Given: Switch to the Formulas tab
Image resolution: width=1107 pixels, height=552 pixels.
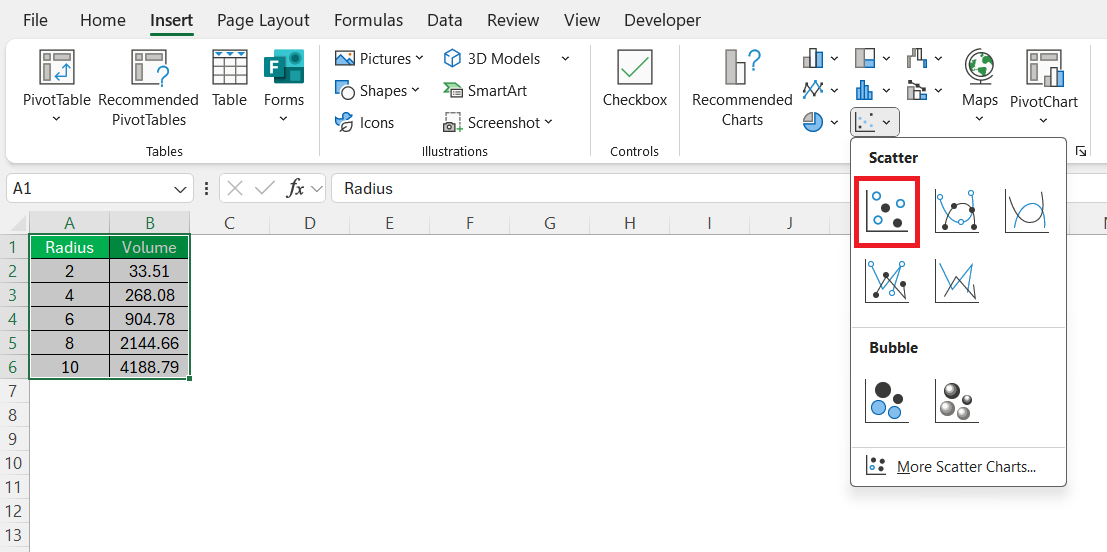Looking at the screenshot, I should (369, 20).
